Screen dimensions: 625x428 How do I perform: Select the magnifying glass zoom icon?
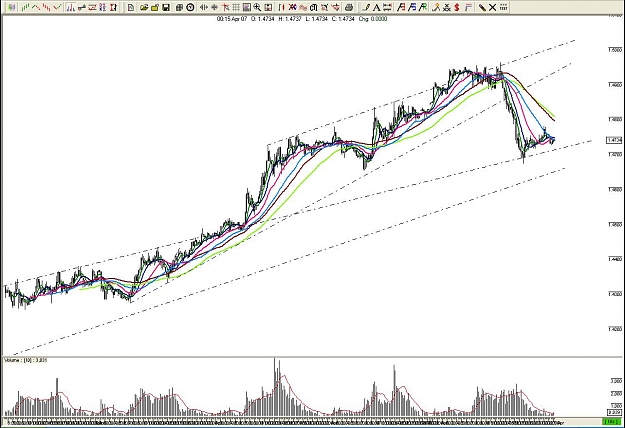click(x=257, y=7)
